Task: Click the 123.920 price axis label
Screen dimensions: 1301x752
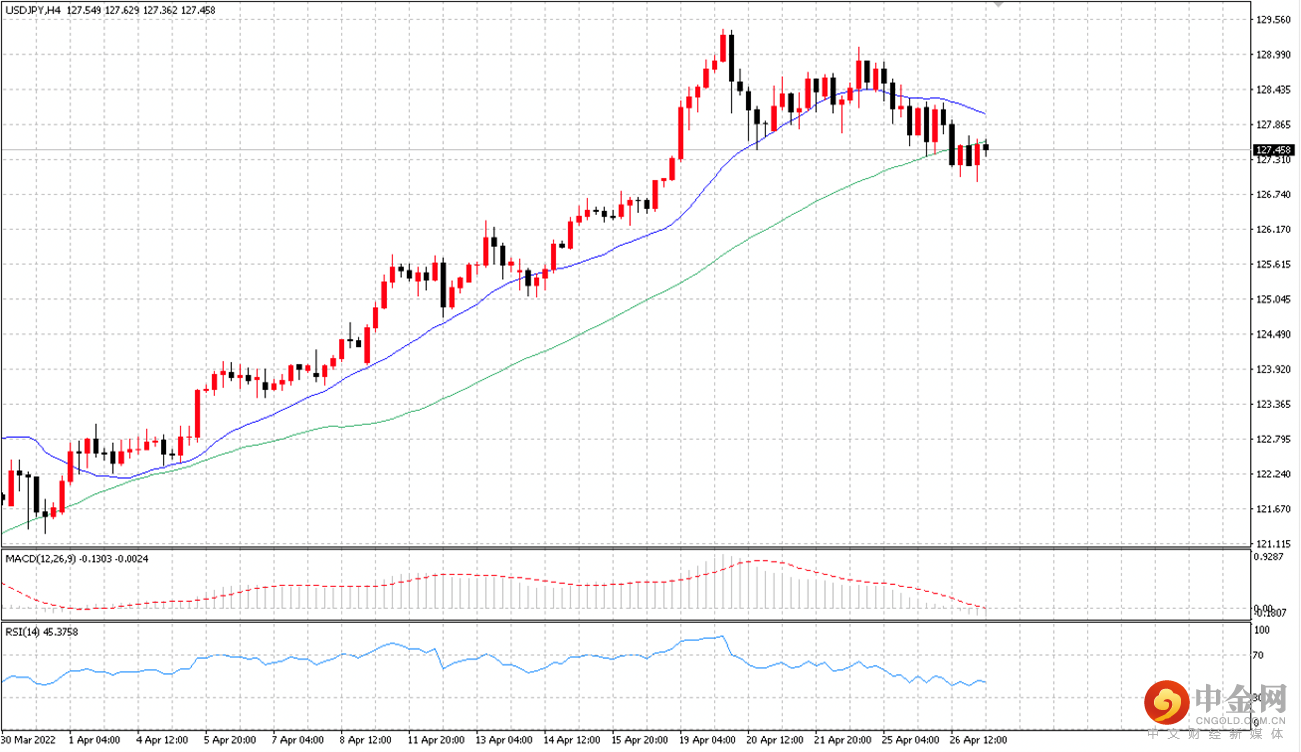Action: point(1272,369)
